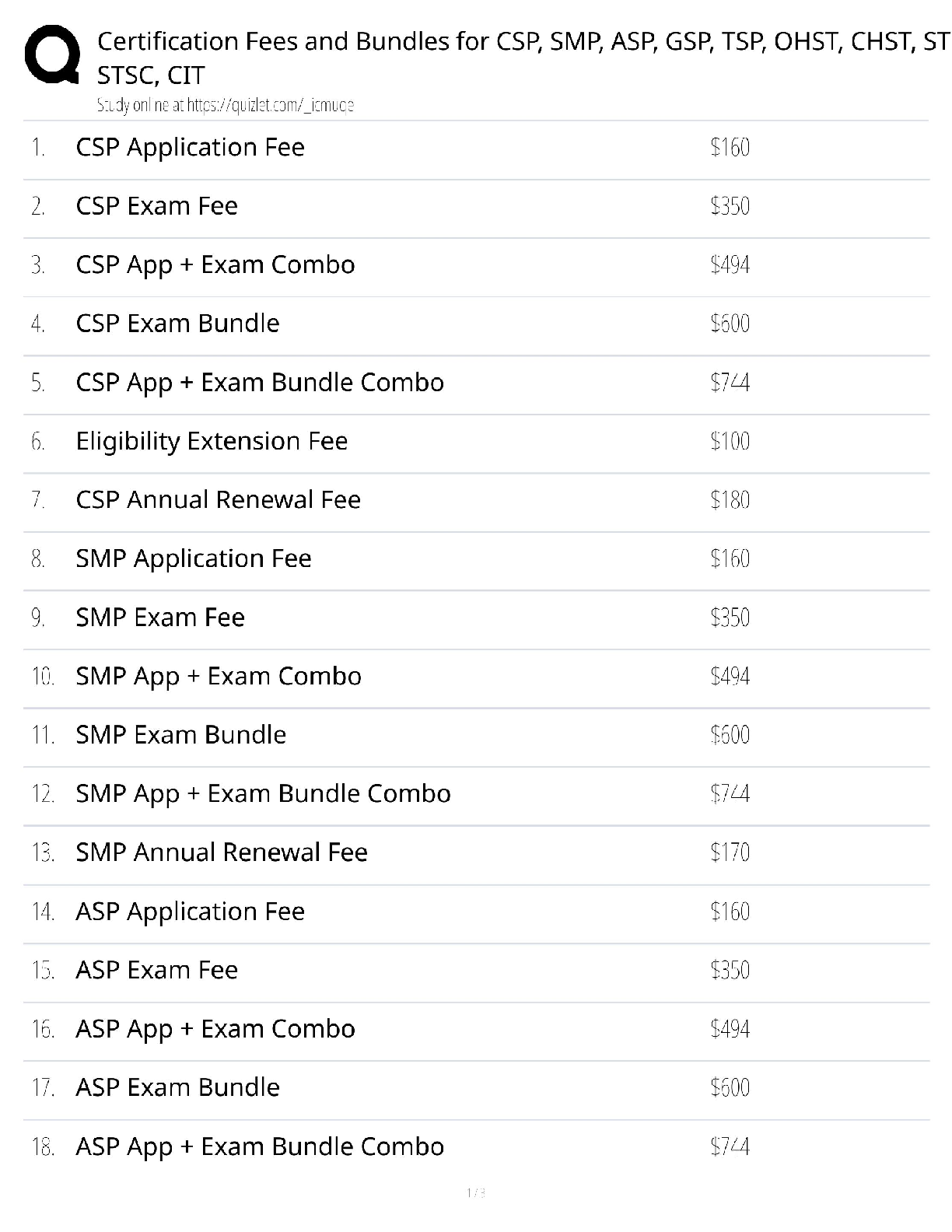This screenshot has width=952, height=1232.
Task: Click the page number indicator at bottom
Action: click(476, 1193)
